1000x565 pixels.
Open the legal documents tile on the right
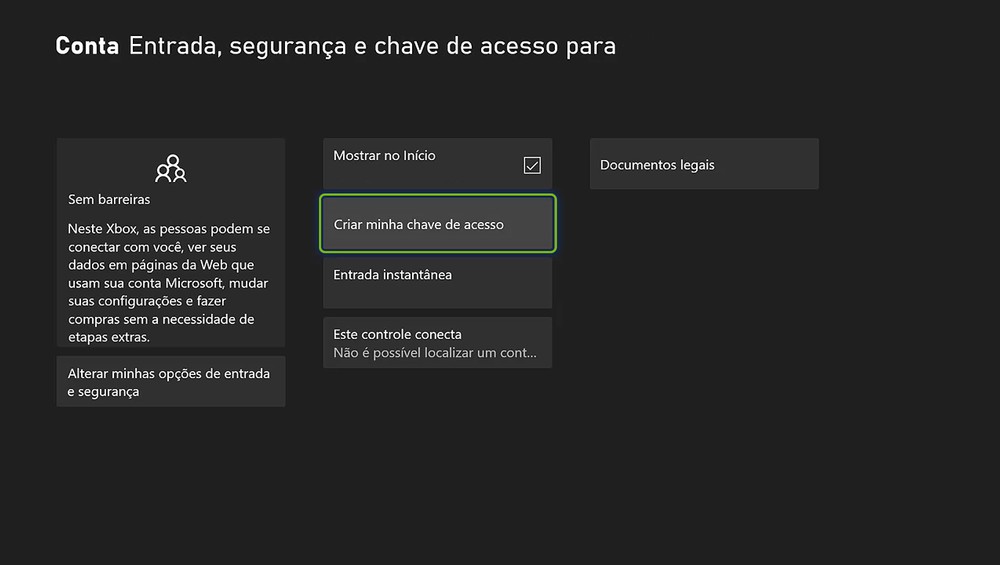(x=704, y=165)
